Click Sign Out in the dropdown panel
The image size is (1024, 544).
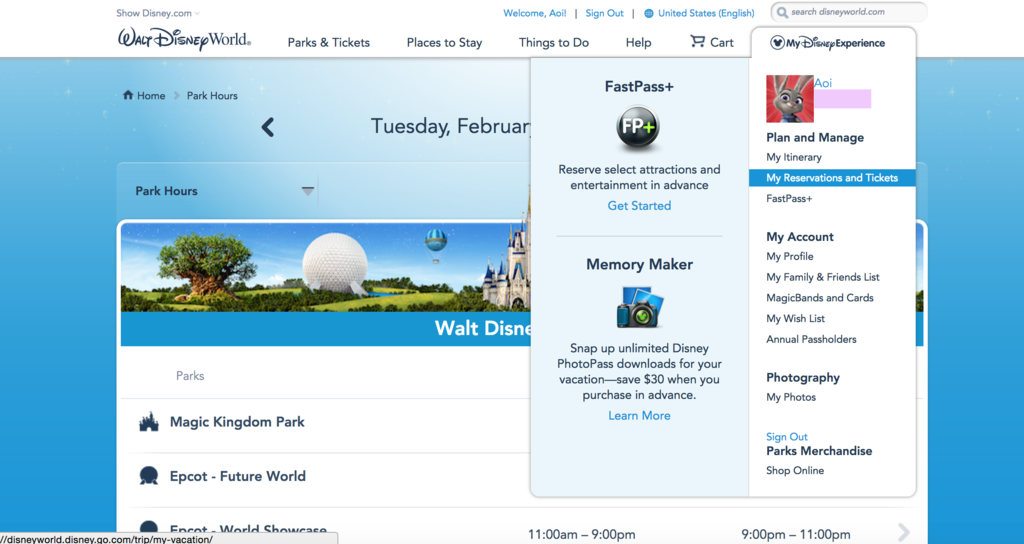point(787,437)
